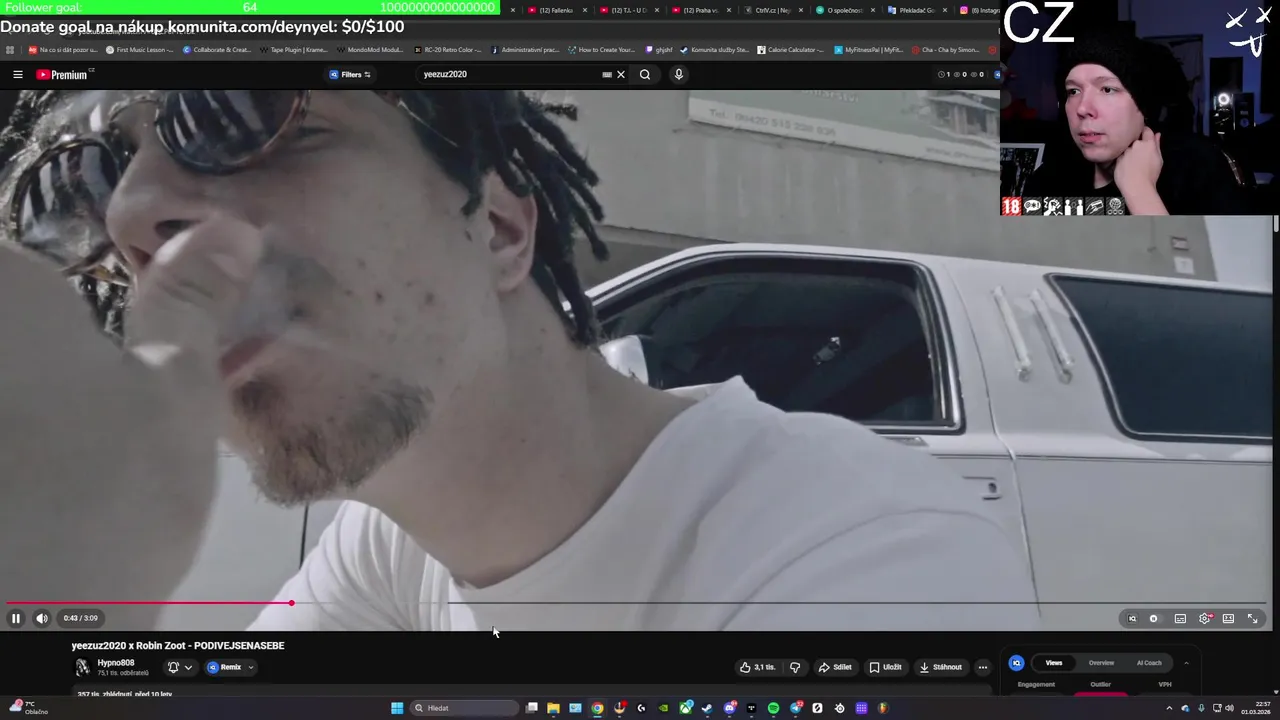Run search with the magnifier button
1280x720 pixels.
point(645,74)
